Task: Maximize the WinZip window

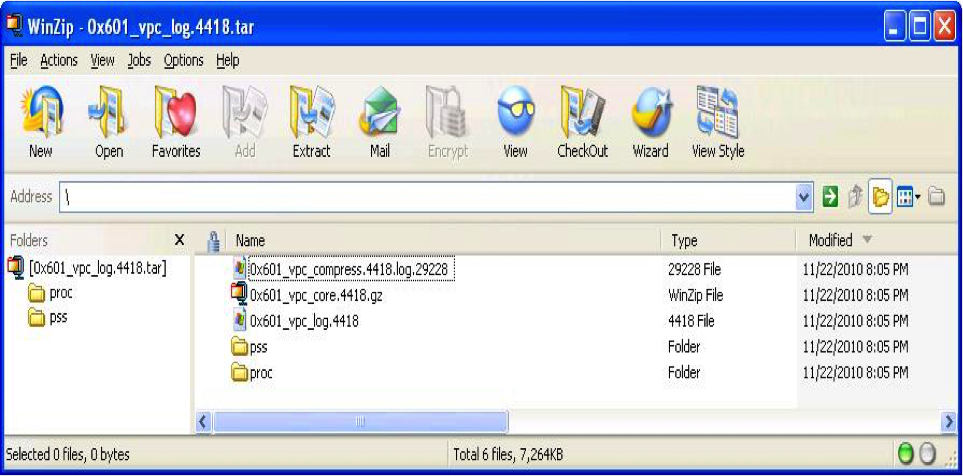Action: click(x=920, y=28)
